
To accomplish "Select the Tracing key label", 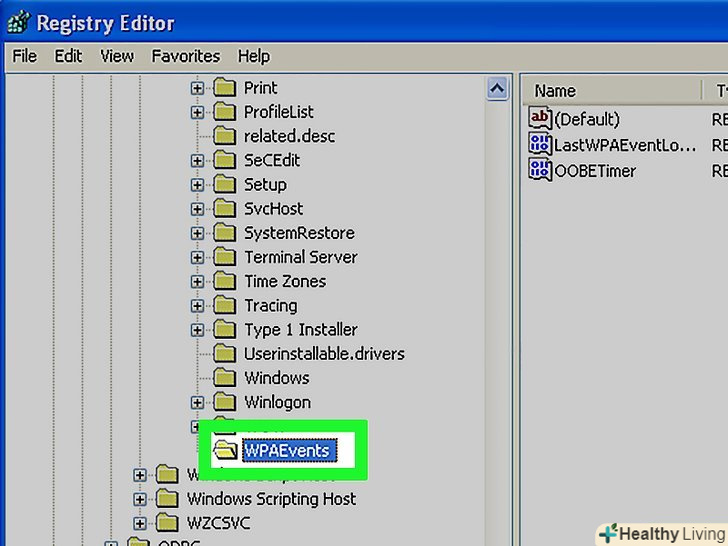I will tap(271, 306).
